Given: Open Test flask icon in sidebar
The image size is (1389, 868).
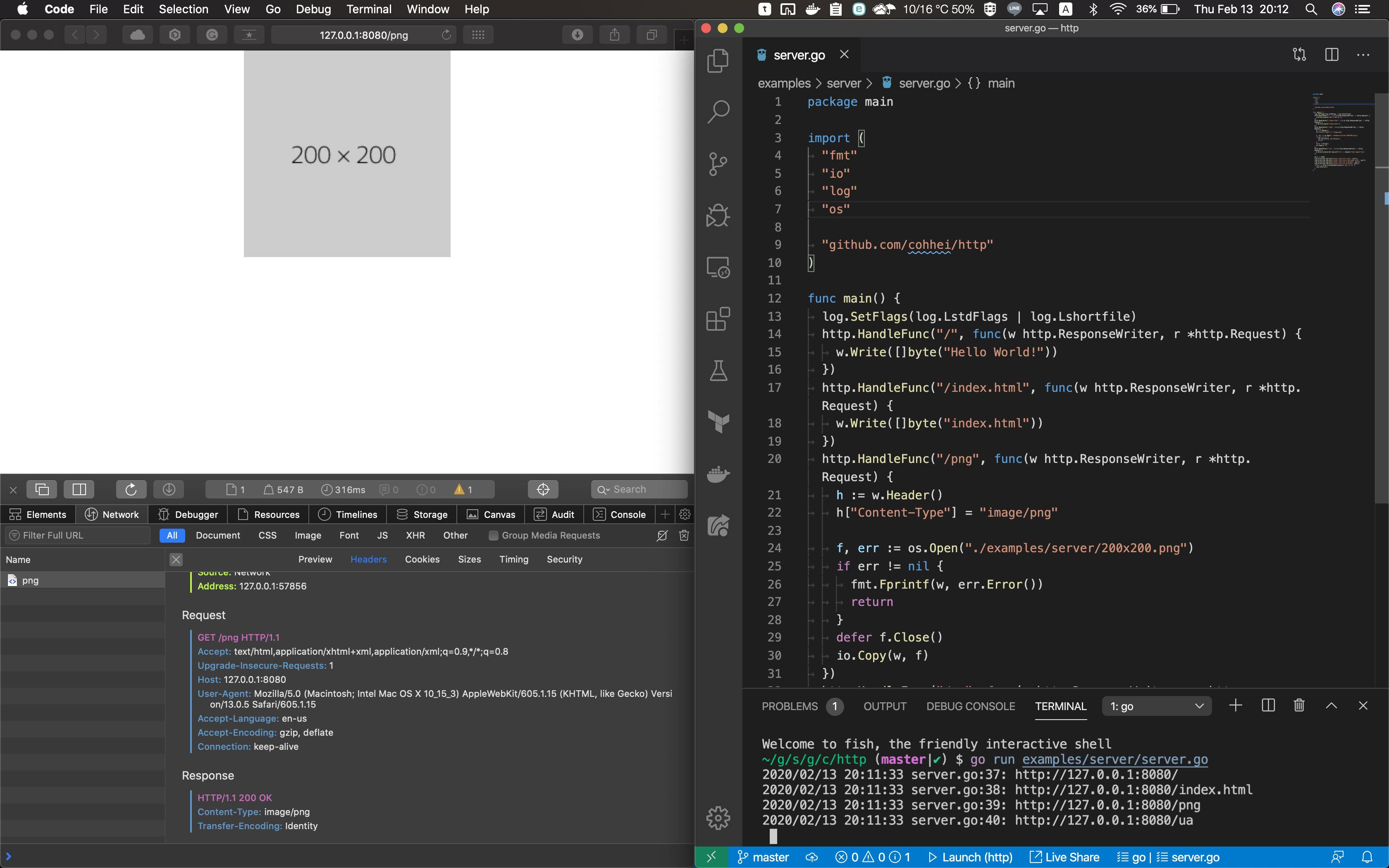Looking at the screenshot, I should click(x=718, y=370).
